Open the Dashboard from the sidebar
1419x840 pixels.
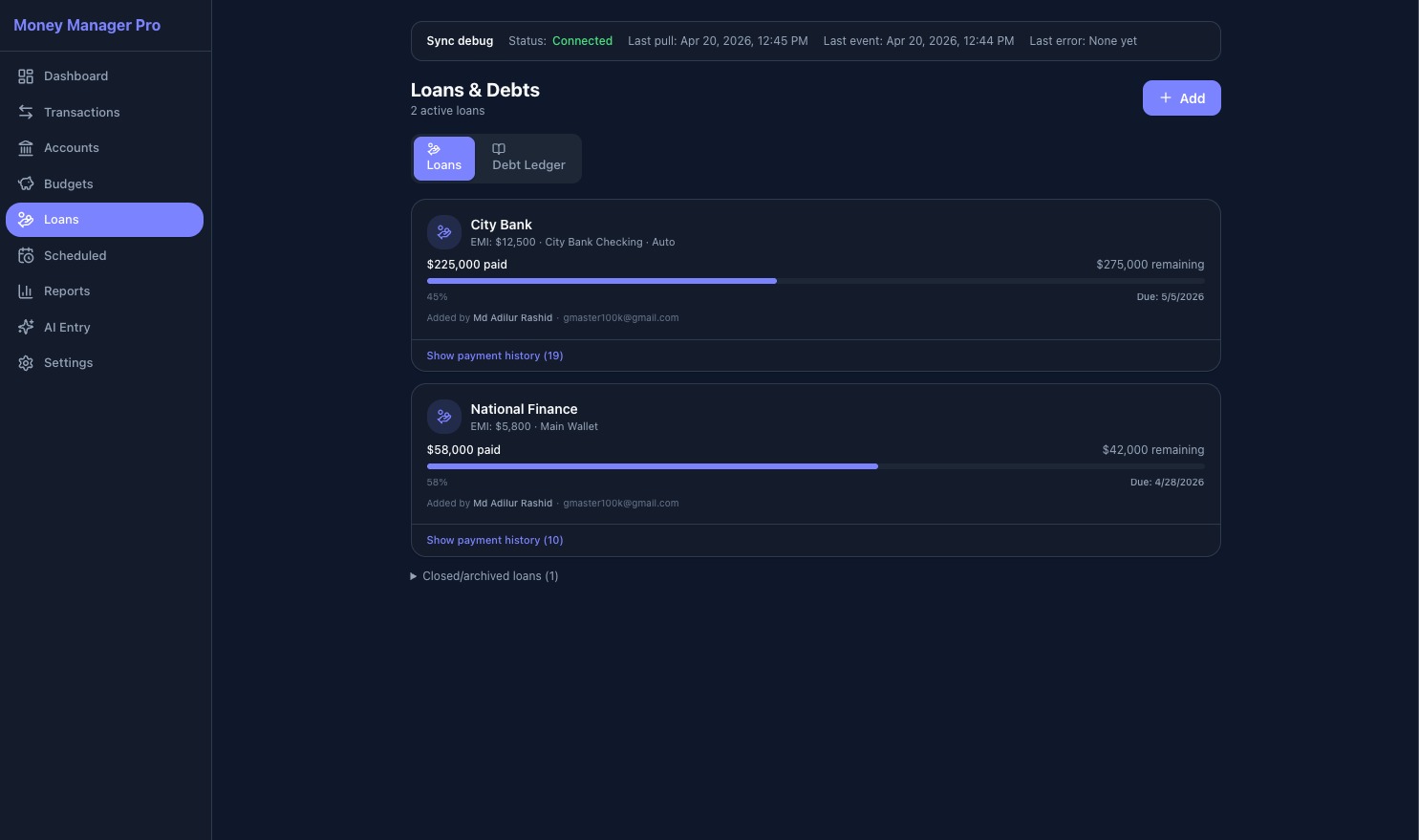point(75,76)
